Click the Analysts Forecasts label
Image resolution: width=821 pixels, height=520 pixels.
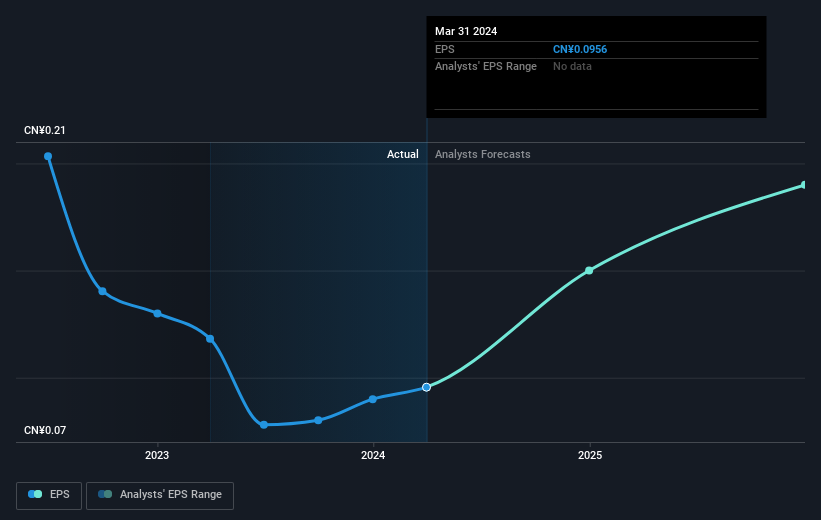tap(483, 154)
